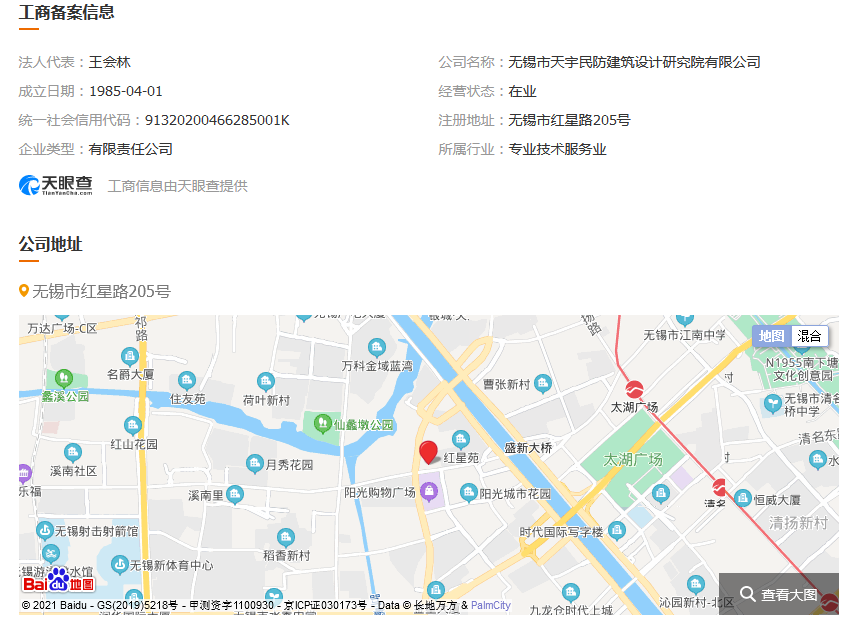Open the 查看大图 larger map button
The width and height of the screenshot is (842, 623).
point(779,594)
